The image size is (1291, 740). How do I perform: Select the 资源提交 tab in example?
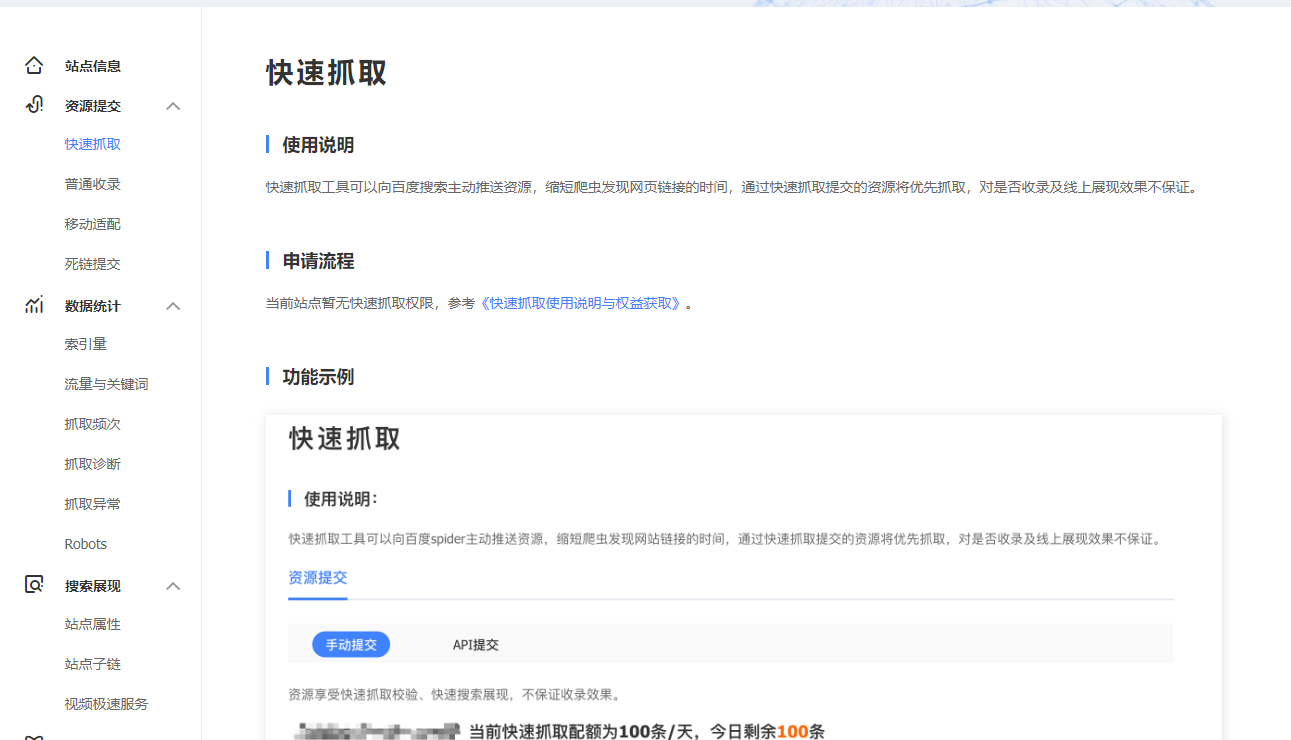click(x=318, y=578)
